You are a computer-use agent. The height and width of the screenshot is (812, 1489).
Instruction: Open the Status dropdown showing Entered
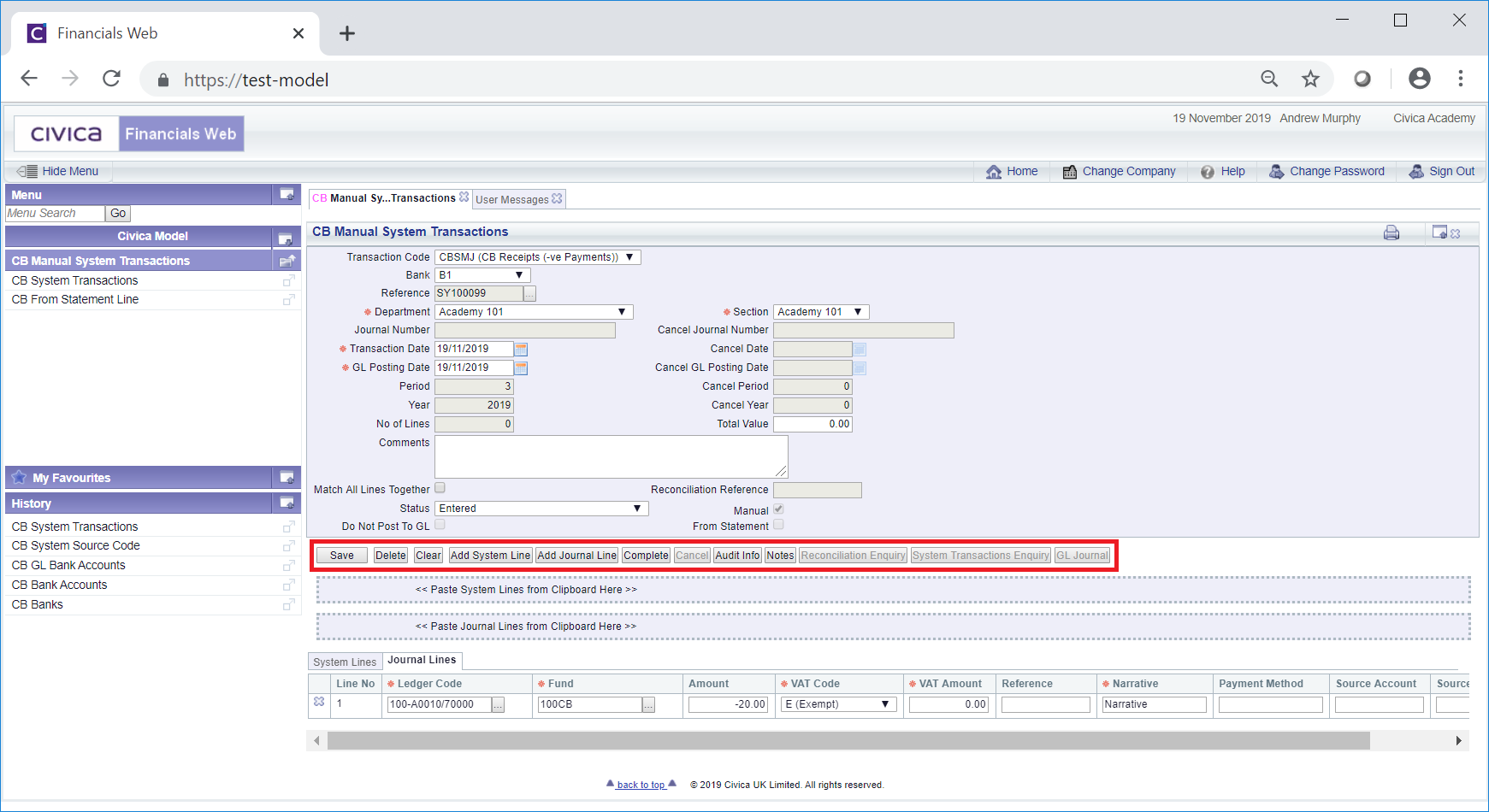pos(541,509)
